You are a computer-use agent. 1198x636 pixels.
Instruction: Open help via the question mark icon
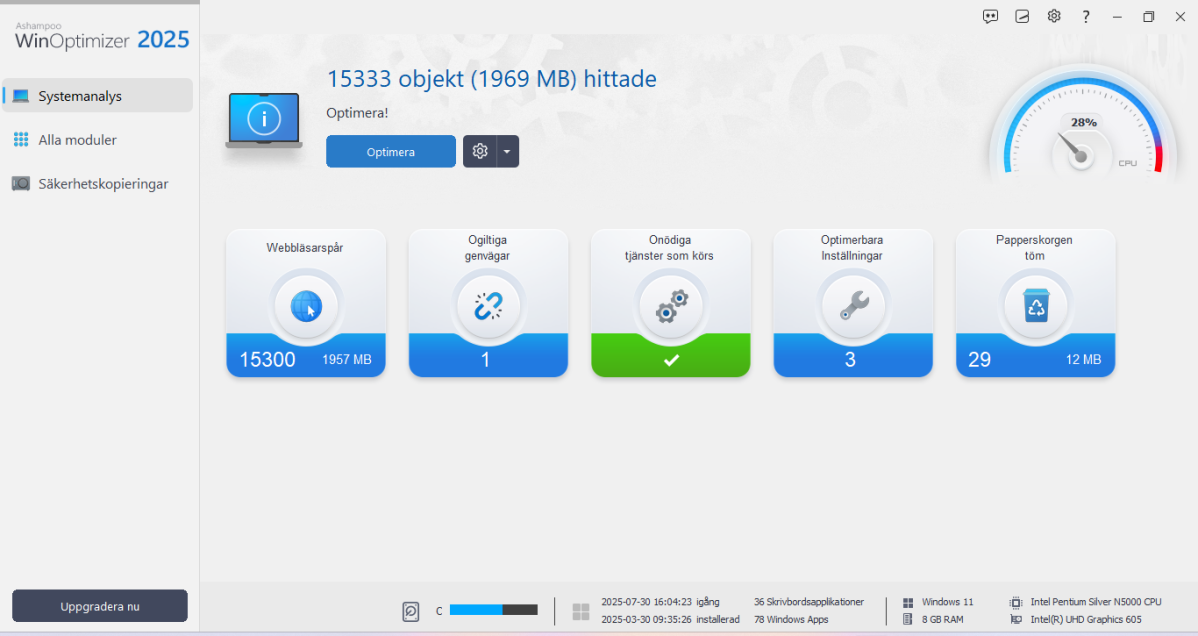[x=1086, y=16]
